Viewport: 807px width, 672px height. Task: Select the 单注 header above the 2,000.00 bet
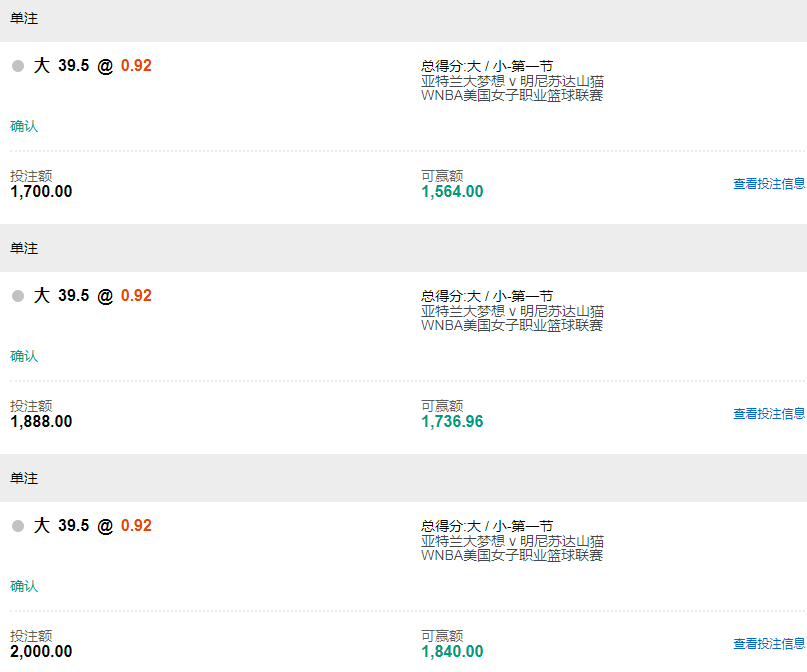point(24,478)
